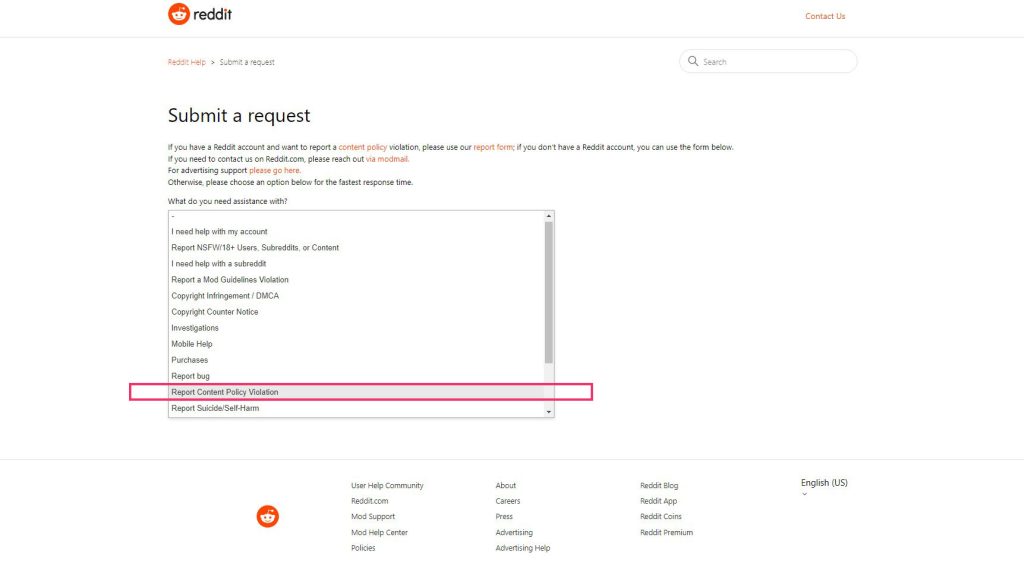Click the listbox scroll down arrow
Viewport: 1024px width, 572px height.
[x=548, y=411]
